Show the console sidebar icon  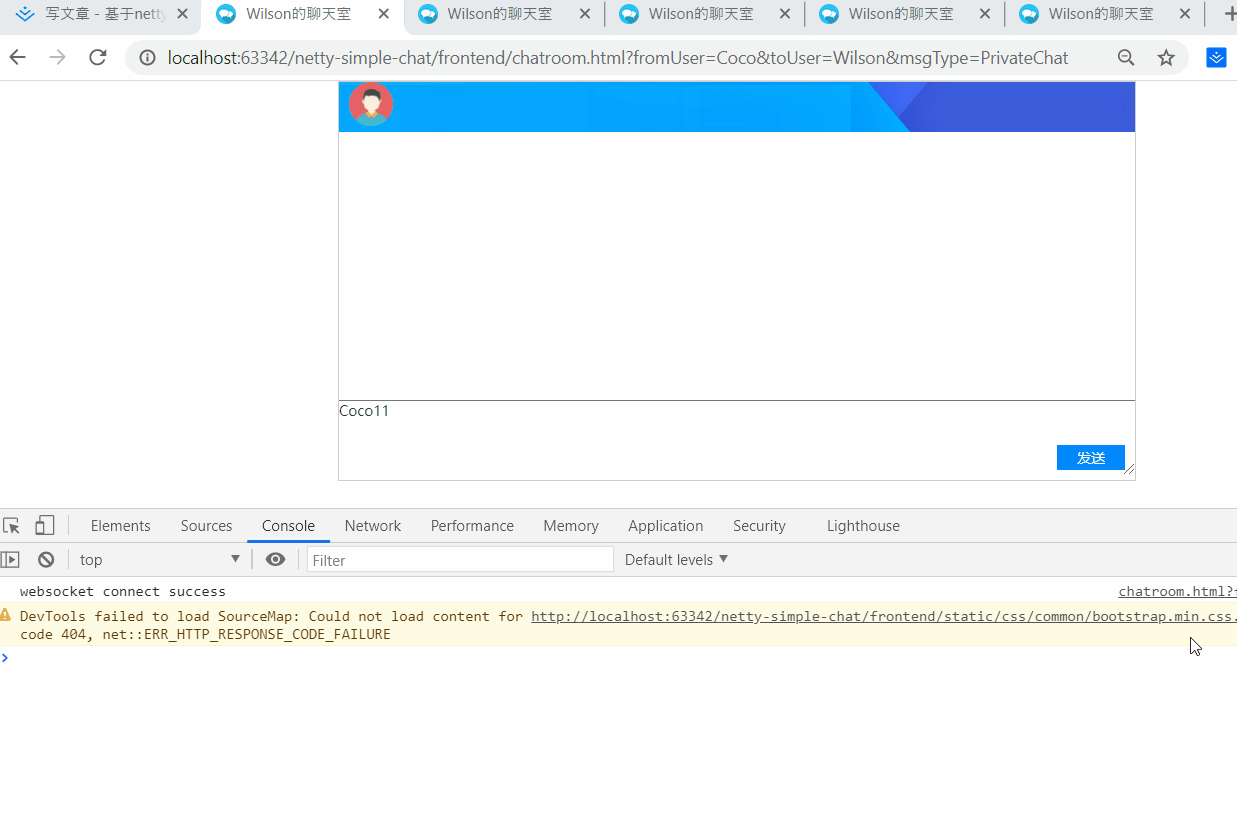click(x=10, y=560)
